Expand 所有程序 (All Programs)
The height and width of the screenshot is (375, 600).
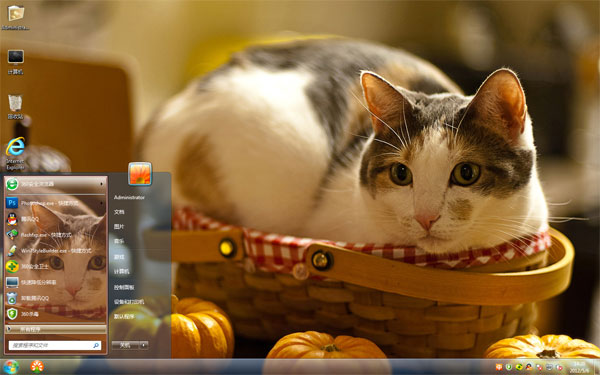[55, 329]
